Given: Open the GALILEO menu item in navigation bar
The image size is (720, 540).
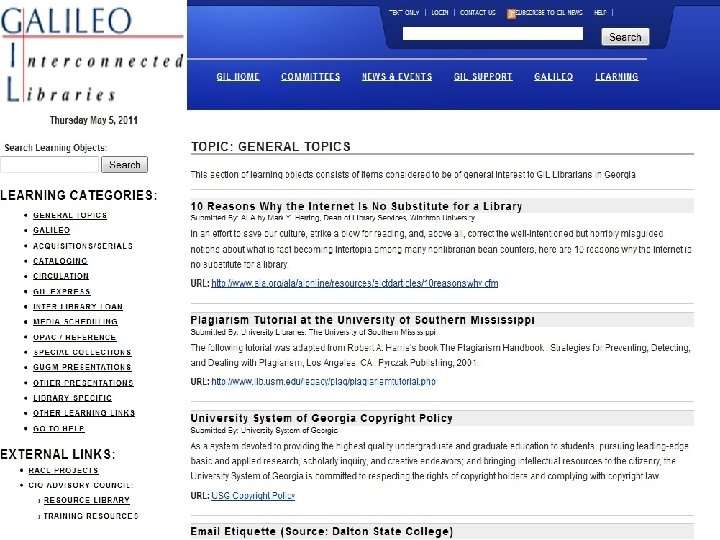Looking at the screenshot, I should coord(553,77).
